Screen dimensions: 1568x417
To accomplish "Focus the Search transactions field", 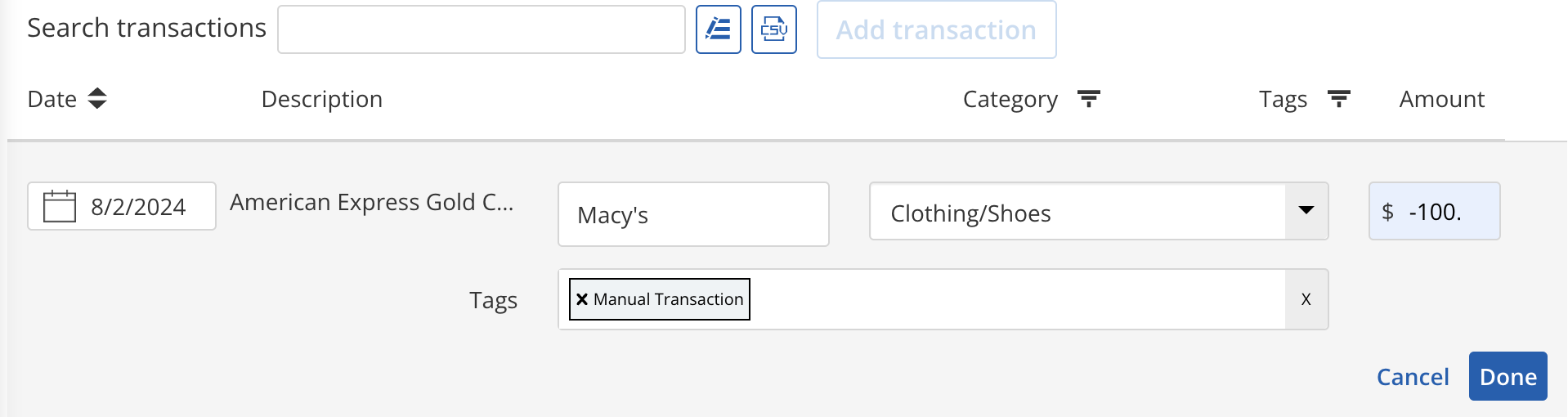I will 482,29.
